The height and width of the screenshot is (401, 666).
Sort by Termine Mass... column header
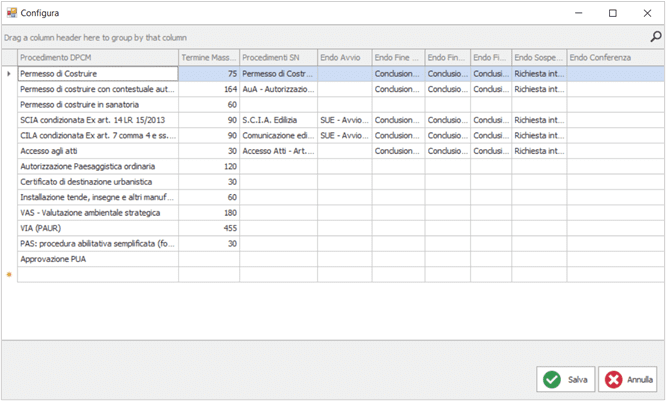(209, 57)
